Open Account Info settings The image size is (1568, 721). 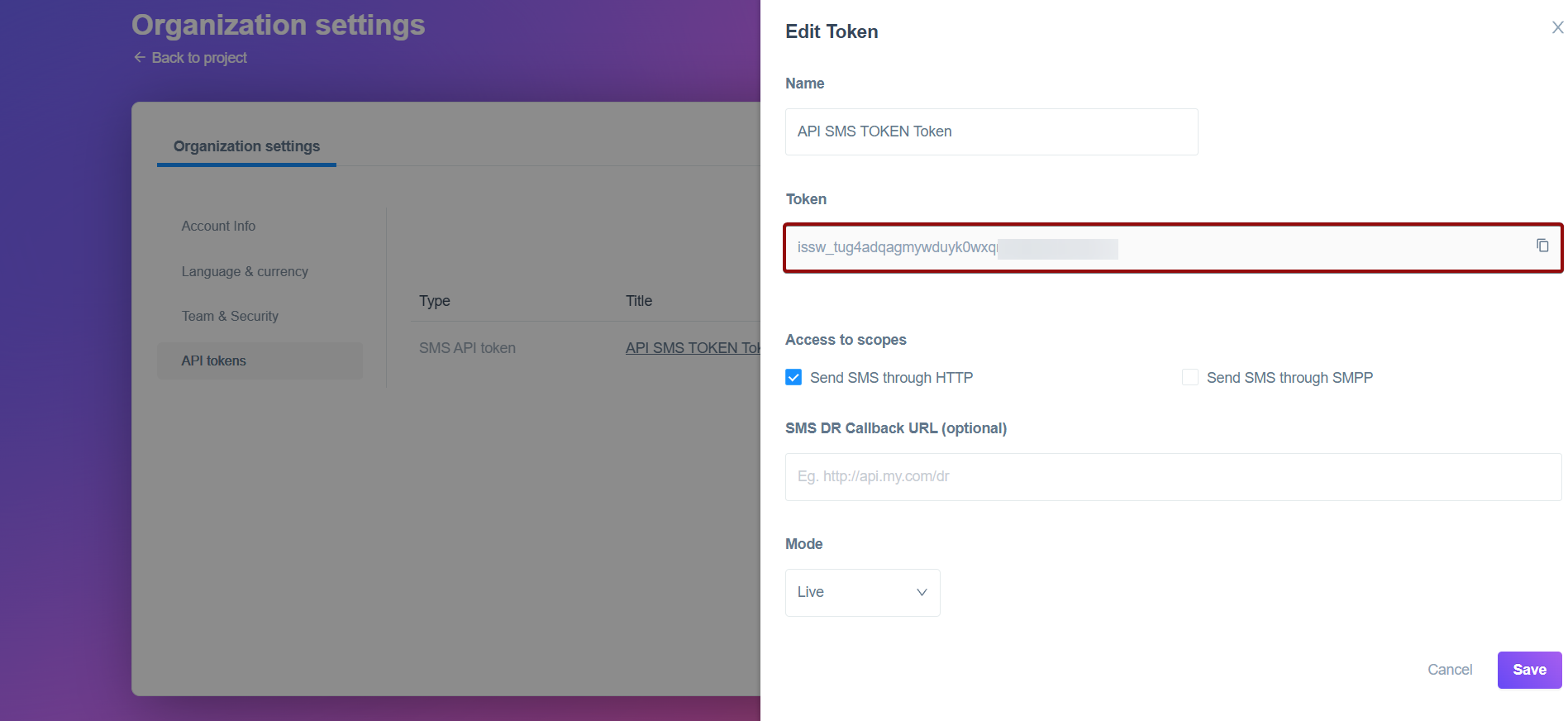pos(218,226)
